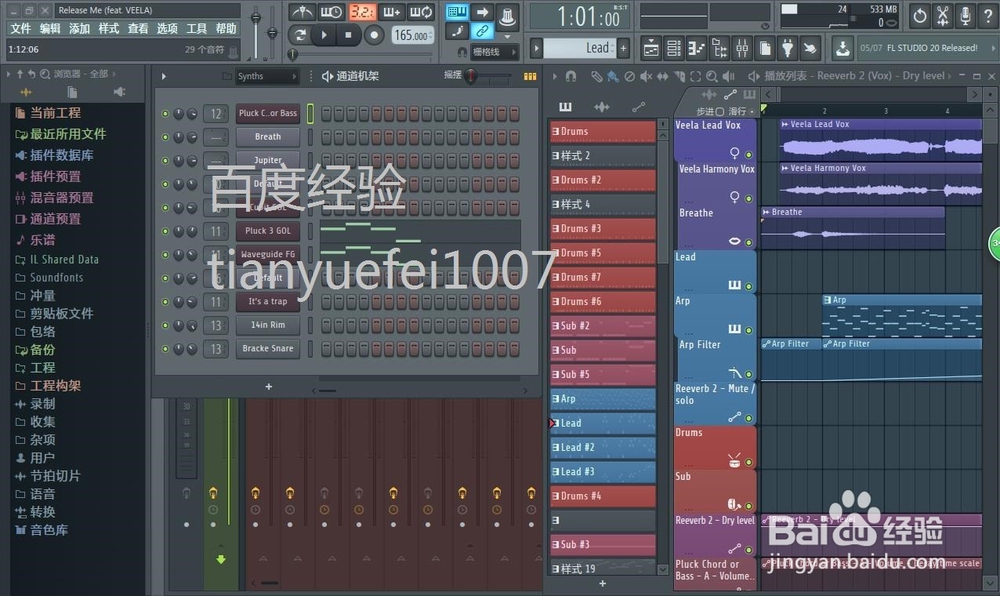Toggle the recording countdown button
1000x596 pixels.
click(362, 12)
